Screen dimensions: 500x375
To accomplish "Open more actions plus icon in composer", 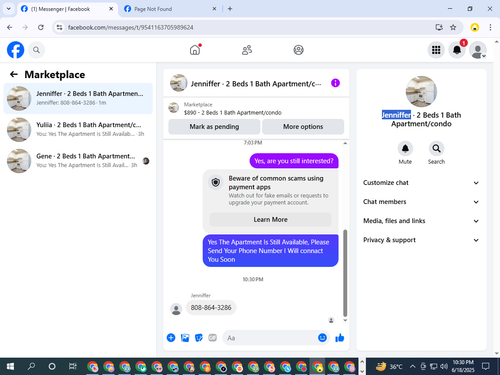I will [x=171, y=338].
